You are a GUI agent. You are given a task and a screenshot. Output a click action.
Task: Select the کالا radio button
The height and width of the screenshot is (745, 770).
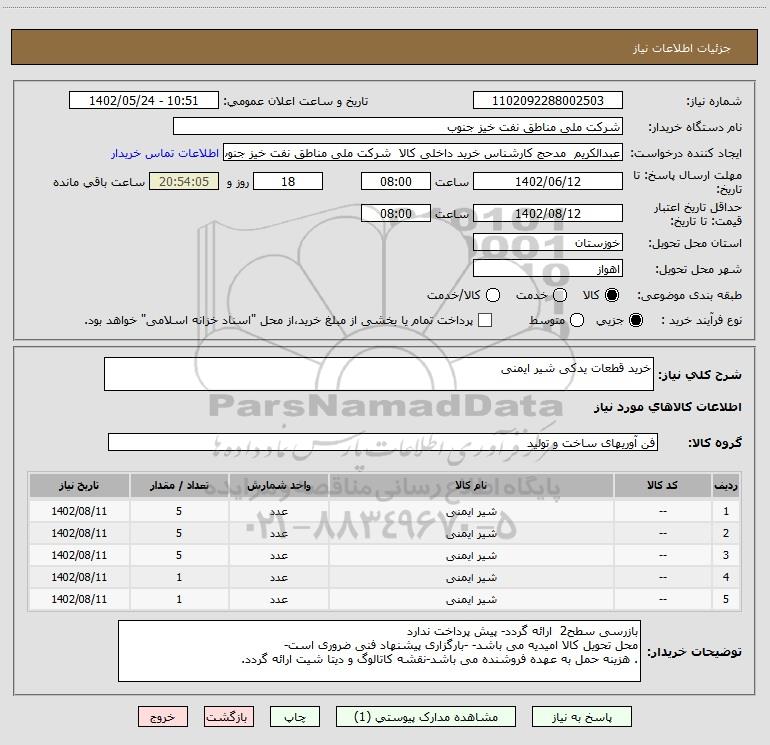coord(612,295)
